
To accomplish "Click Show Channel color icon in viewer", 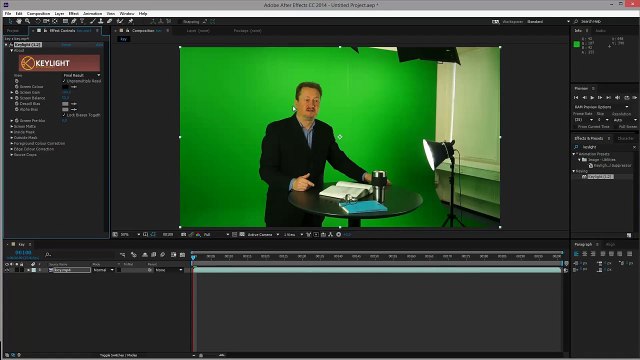I will pos(198,235).
